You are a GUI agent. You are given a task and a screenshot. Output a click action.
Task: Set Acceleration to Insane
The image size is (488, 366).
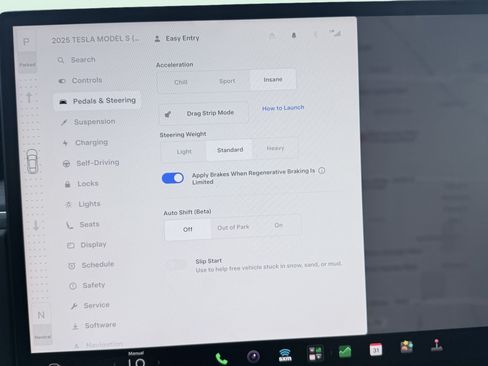(273, 80)
